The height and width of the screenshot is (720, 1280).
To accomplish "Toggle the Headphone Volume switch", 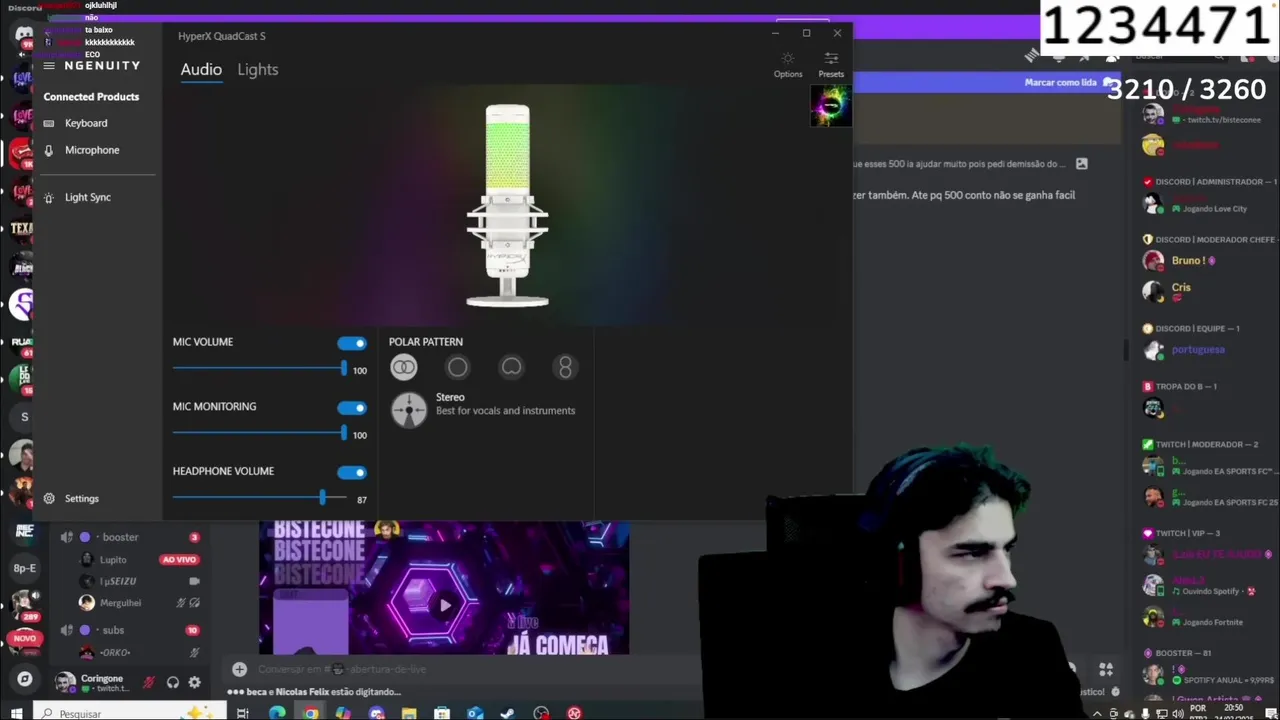I will (x=352, y=472).
